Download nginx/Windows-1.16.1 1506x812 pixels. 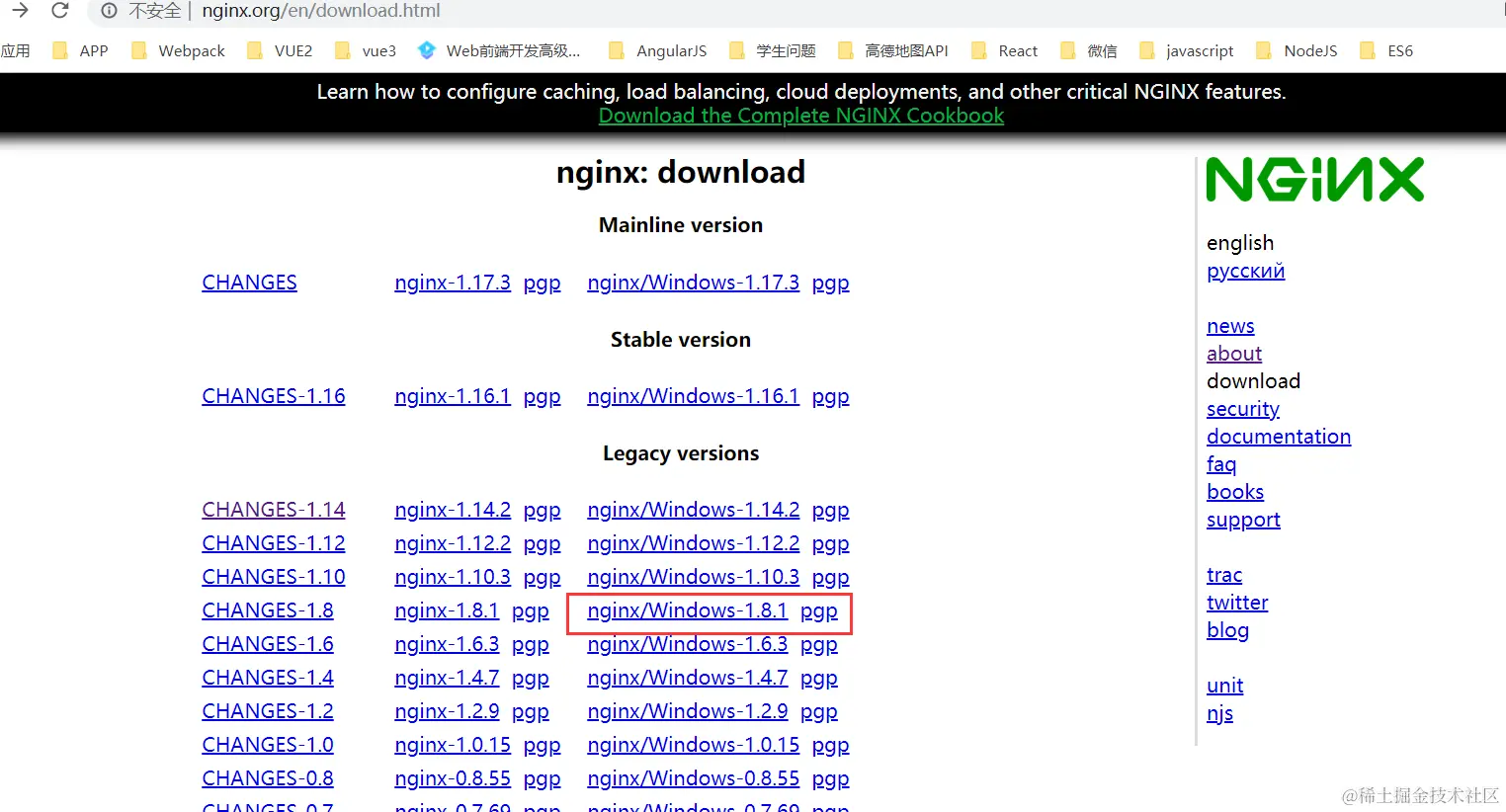pos(694,396)
